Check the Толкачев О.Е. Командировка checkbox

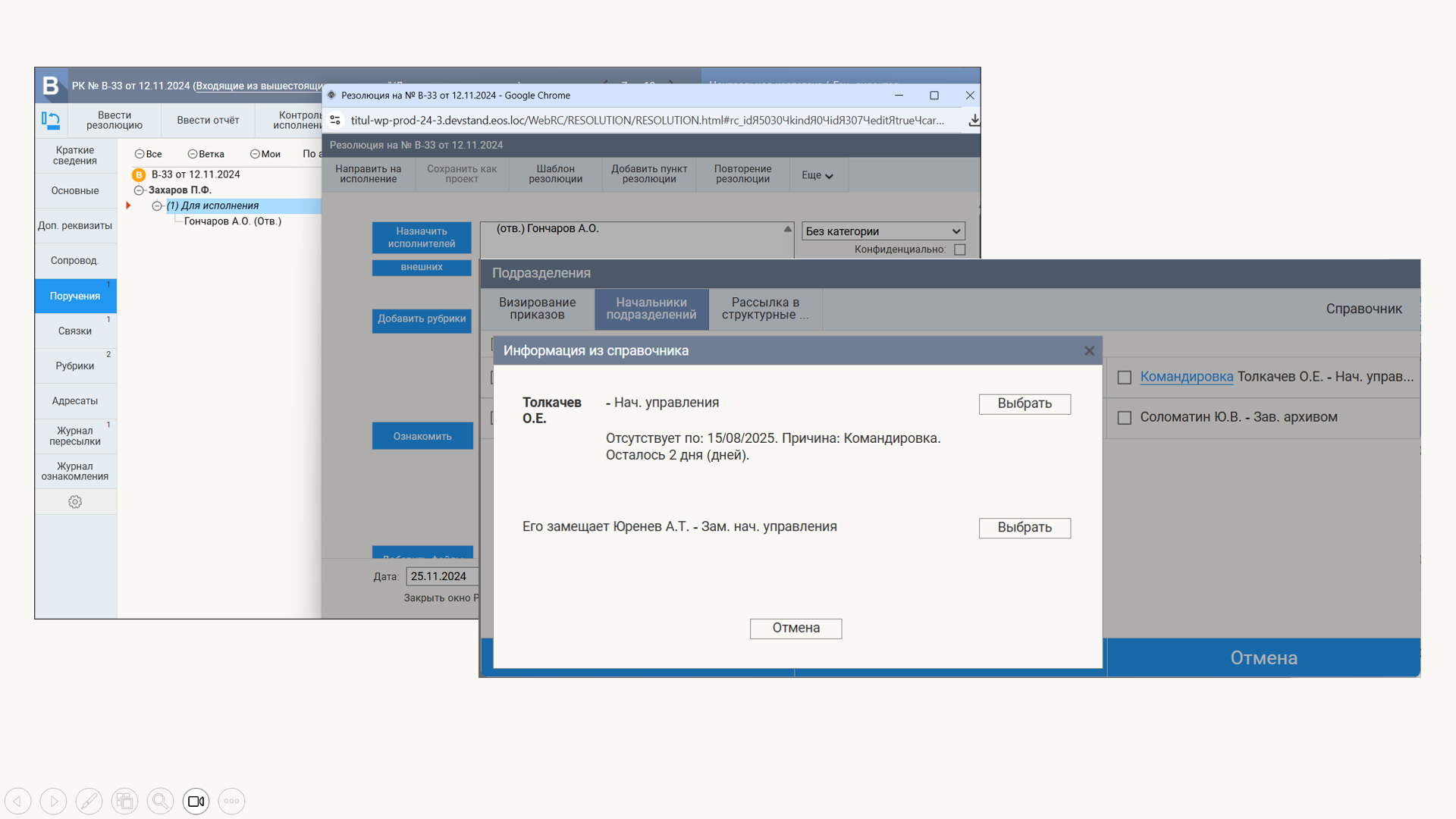[1125, 377]
